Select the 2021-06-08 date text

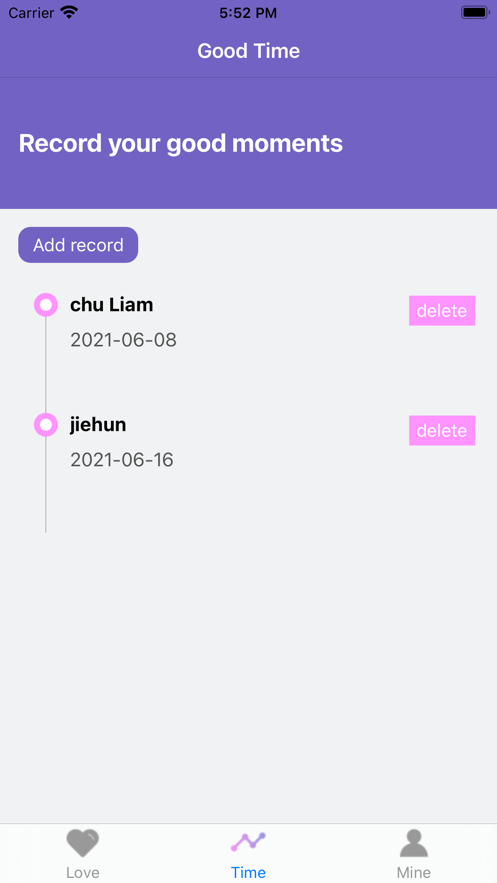[x=123, y=340]
